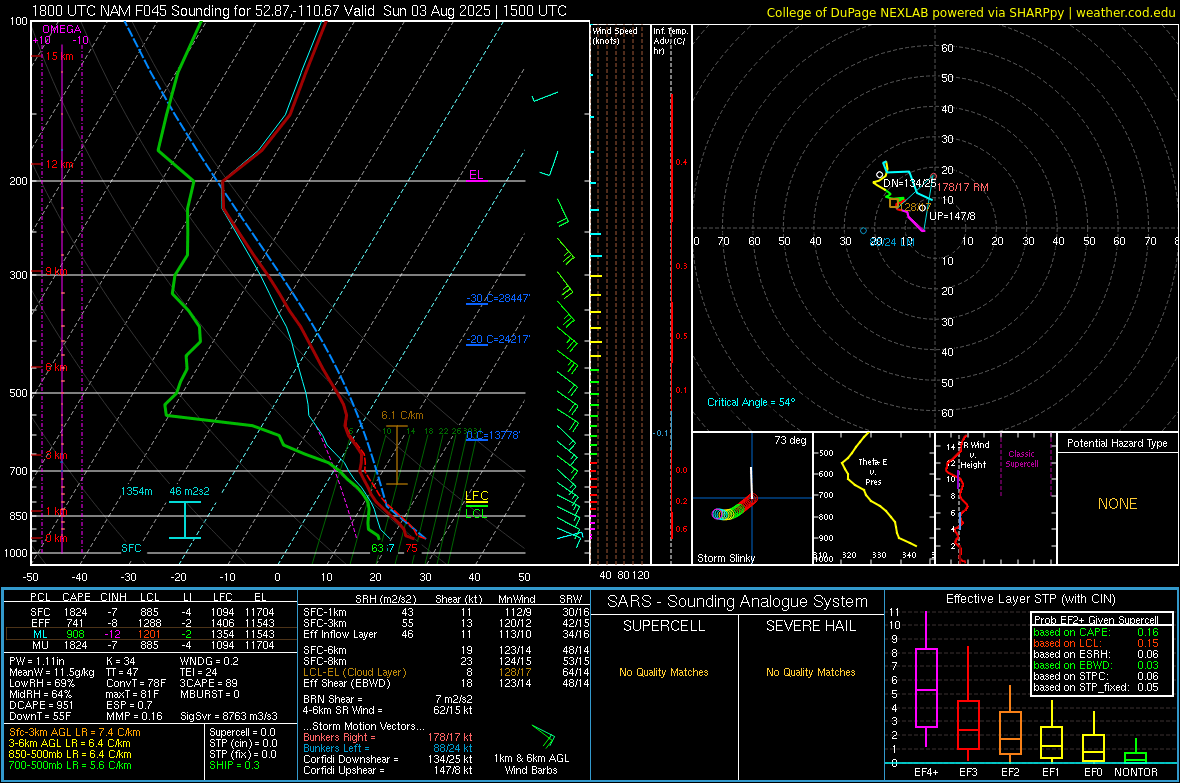This screenshot has height=783, width=1180.
Task: Select the MU parcel row
Action: pyautogui.click(x=152, y=644)
